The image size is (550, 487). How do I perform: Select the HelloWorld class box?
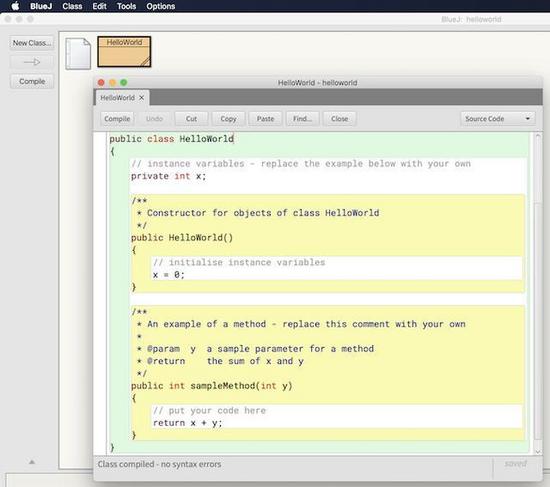(x=124, y=52)
